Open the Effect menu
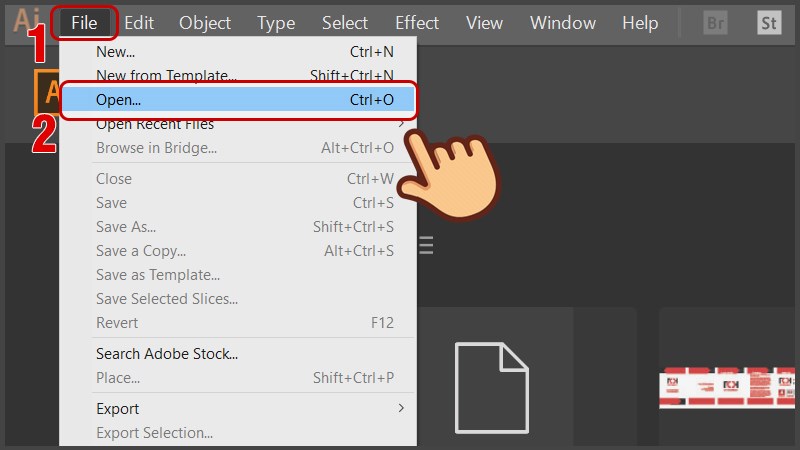Screen dimensions: 800x450 click(x=417, y=22)
